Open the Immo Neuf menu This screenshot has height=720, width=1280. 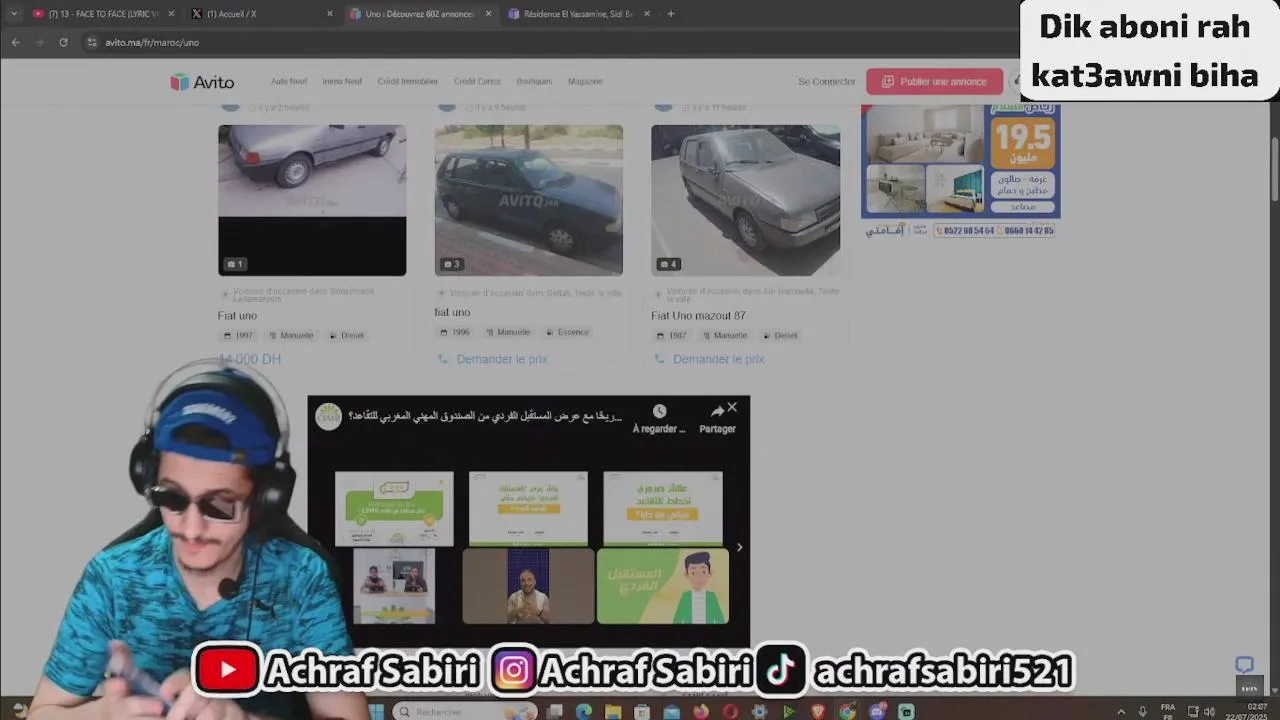(341, 82)
